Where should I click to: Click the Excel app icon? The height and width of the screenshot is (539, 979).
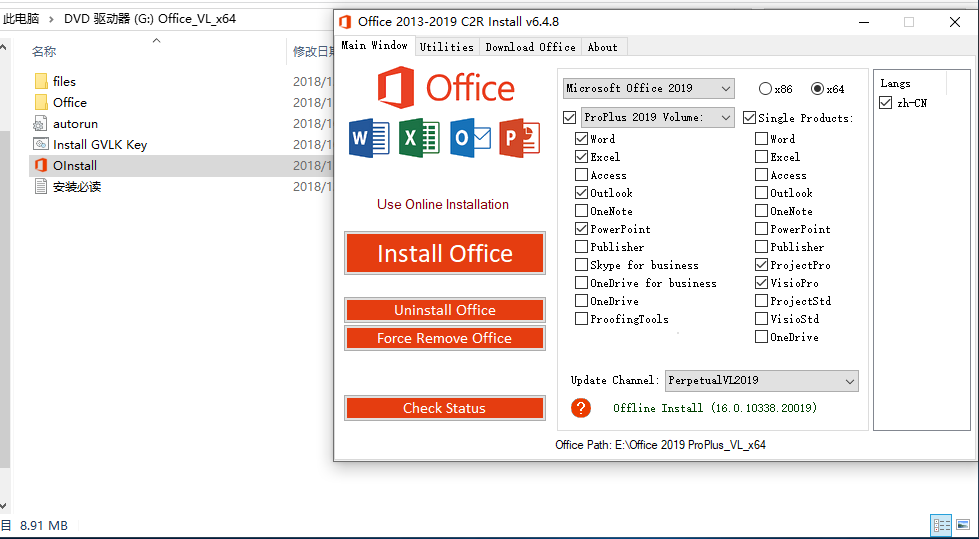(419, 137)
